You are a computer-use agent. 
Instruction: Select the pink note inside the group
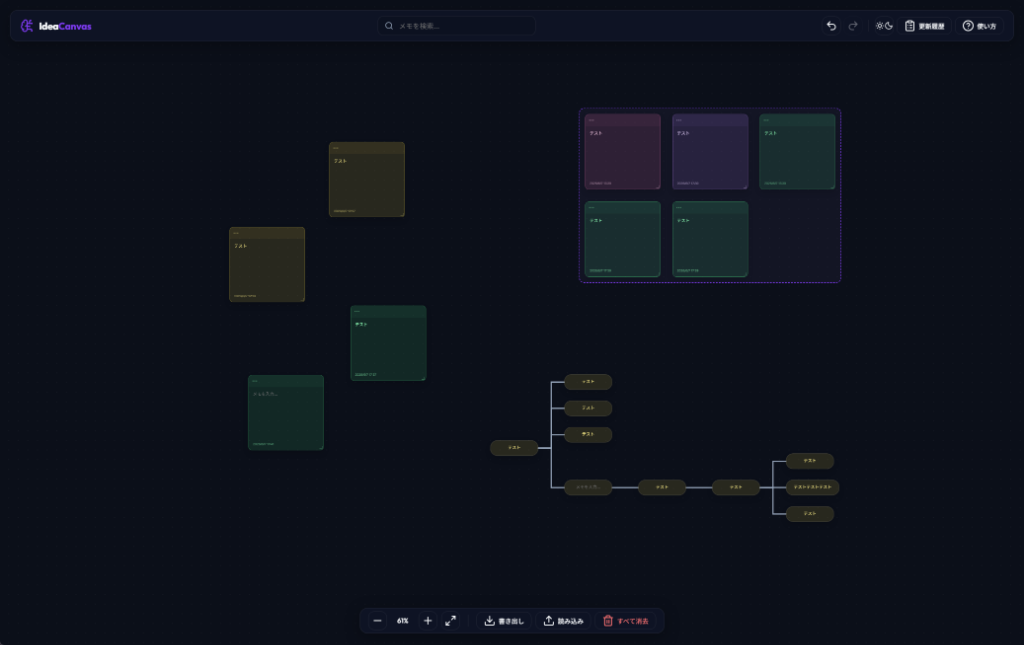[x=622, y=151]
